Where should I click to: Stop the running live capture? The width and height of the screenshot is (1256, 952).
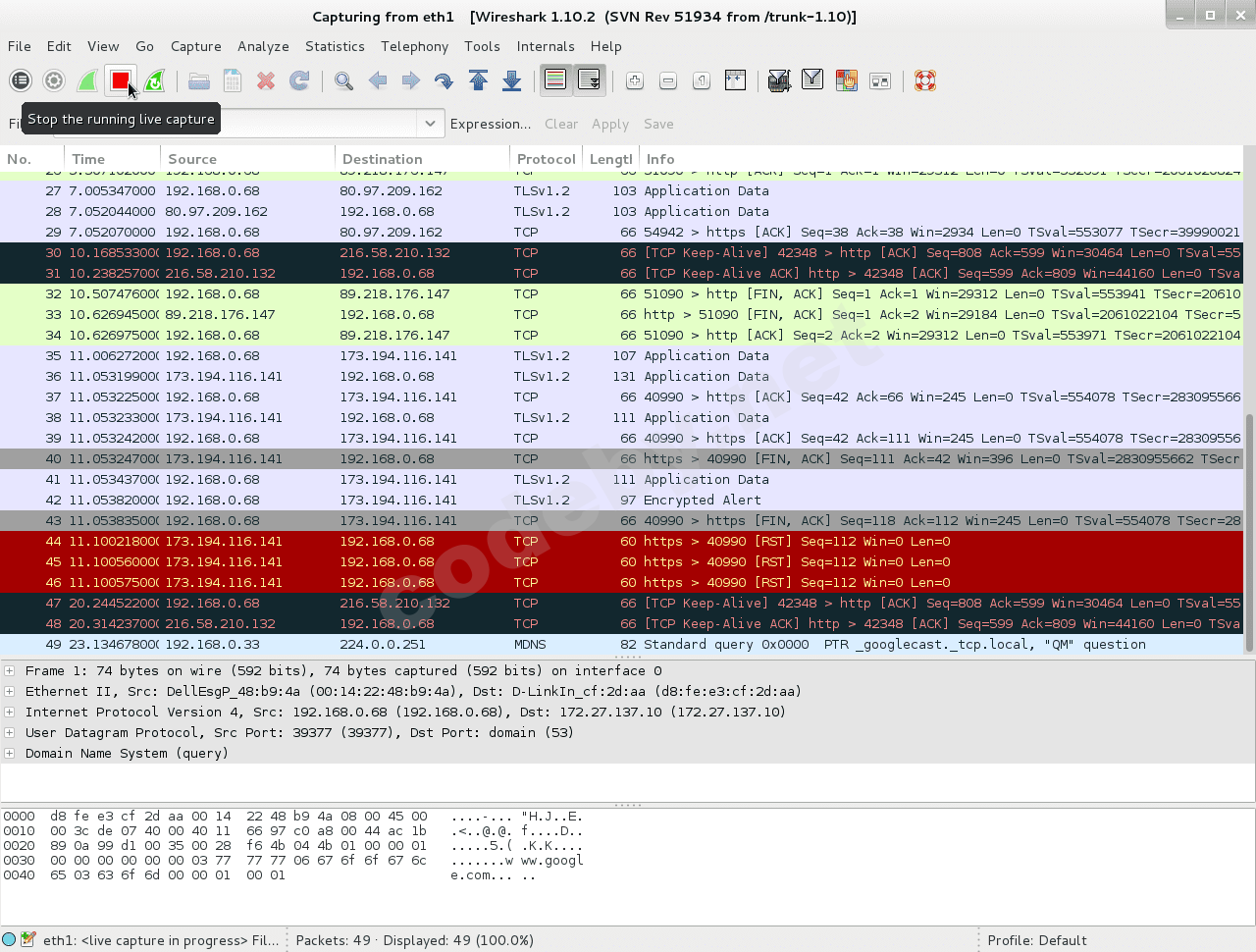point(121,81)
